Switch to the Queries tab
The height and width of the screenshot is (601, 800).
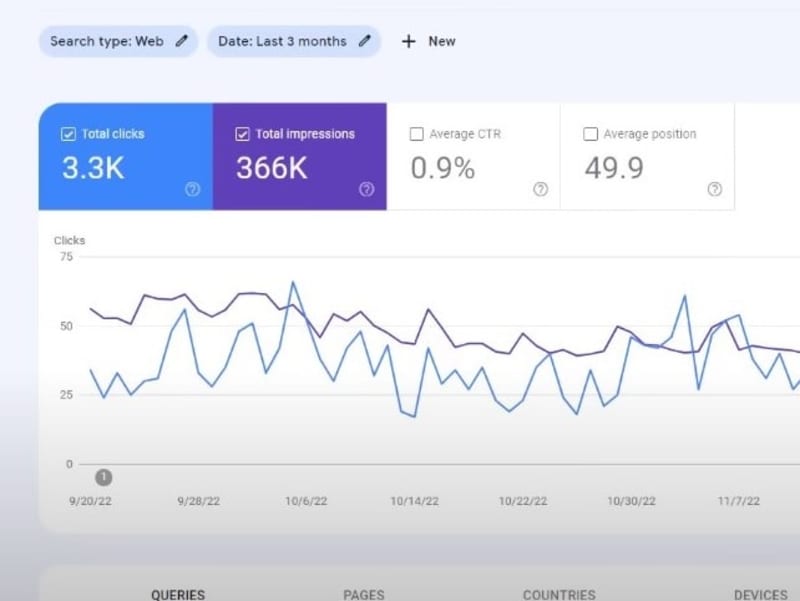click(178, 594)
